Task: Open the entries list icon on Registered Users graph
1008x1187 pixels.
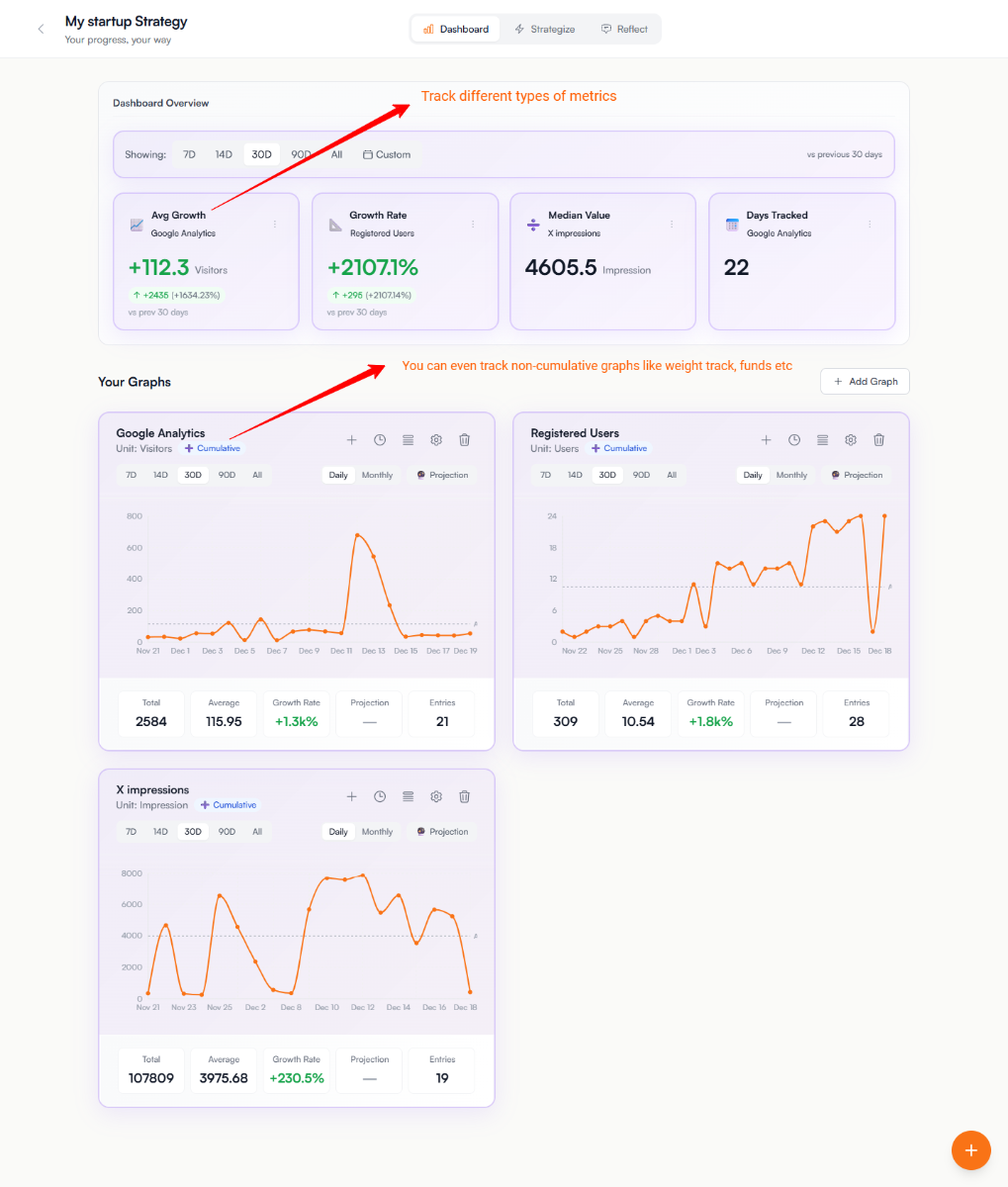Action: pos(822,440)
